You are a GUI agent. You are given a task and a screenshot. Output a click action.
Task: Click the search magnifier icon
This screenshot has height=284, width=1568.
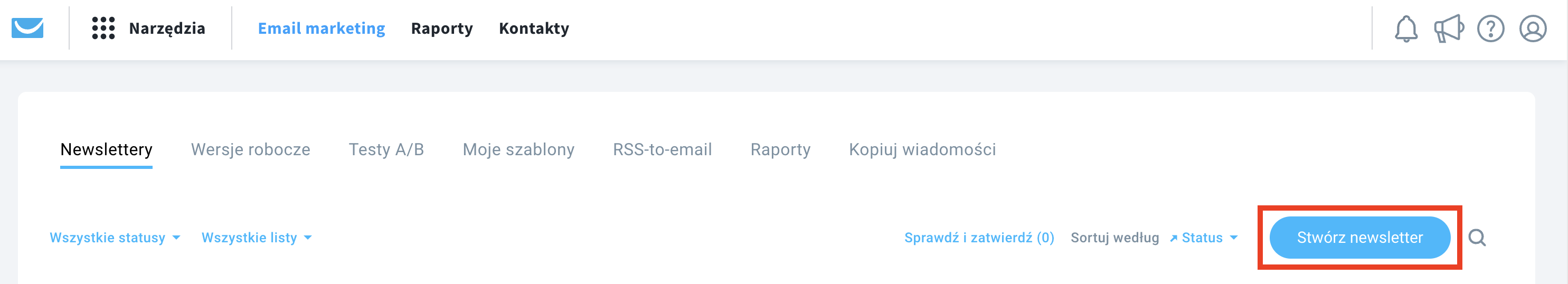coord(1477,238)
